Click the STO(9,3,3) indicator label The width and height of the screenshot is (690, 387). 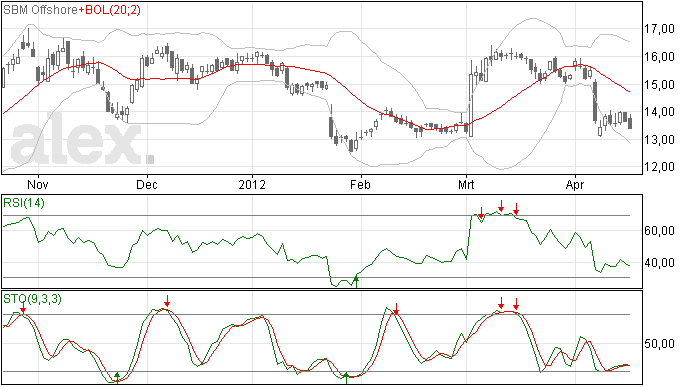tap(33, 299)
